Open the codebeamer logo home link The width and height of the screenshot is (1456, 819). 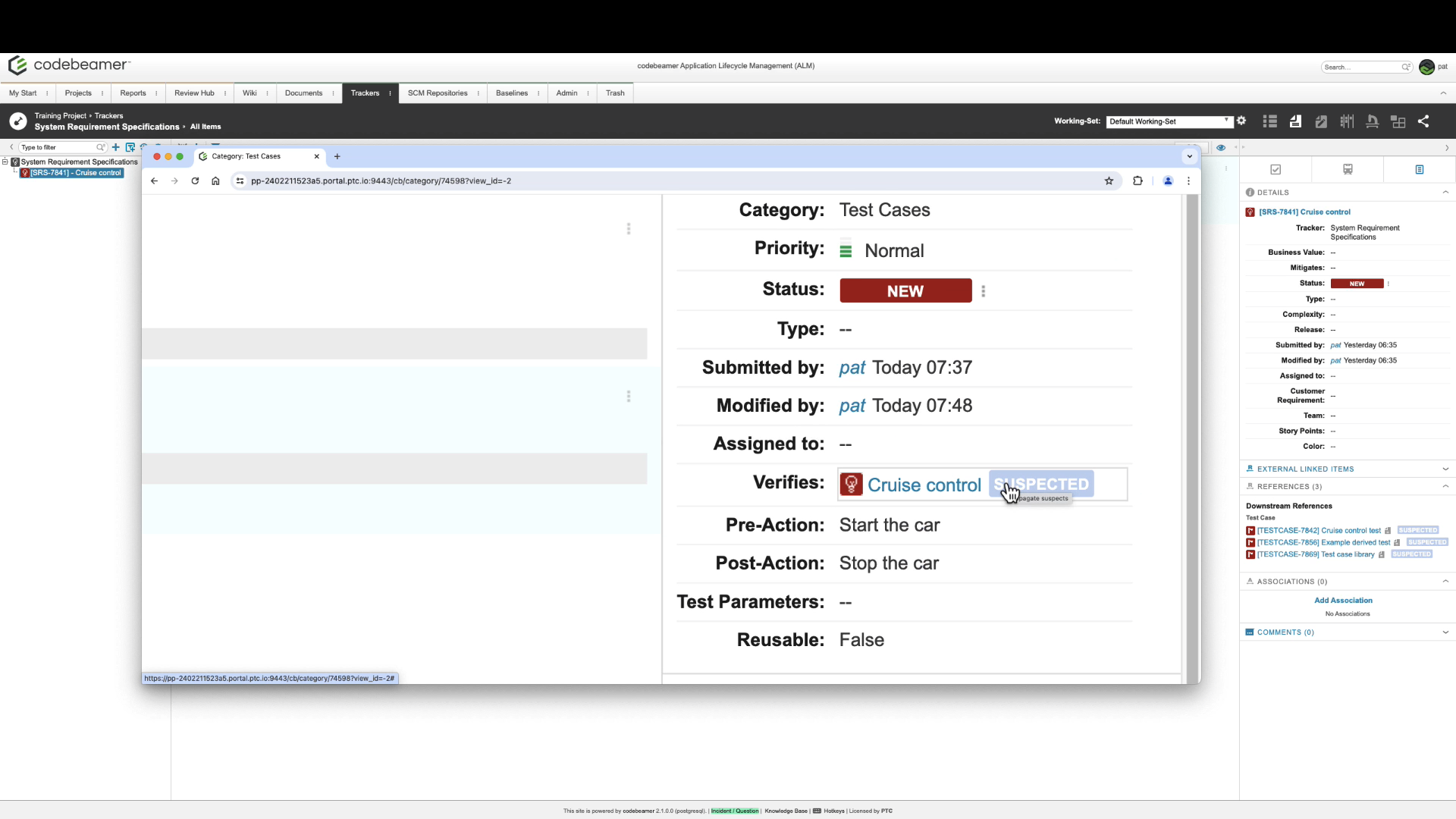click(69, 65)
